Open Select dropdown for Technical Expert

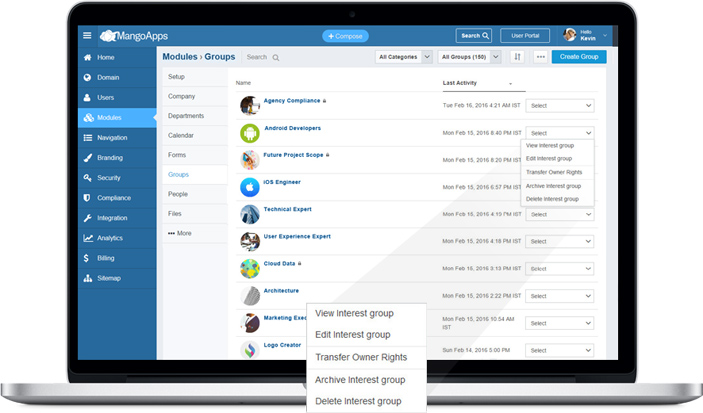click(560, 214)
